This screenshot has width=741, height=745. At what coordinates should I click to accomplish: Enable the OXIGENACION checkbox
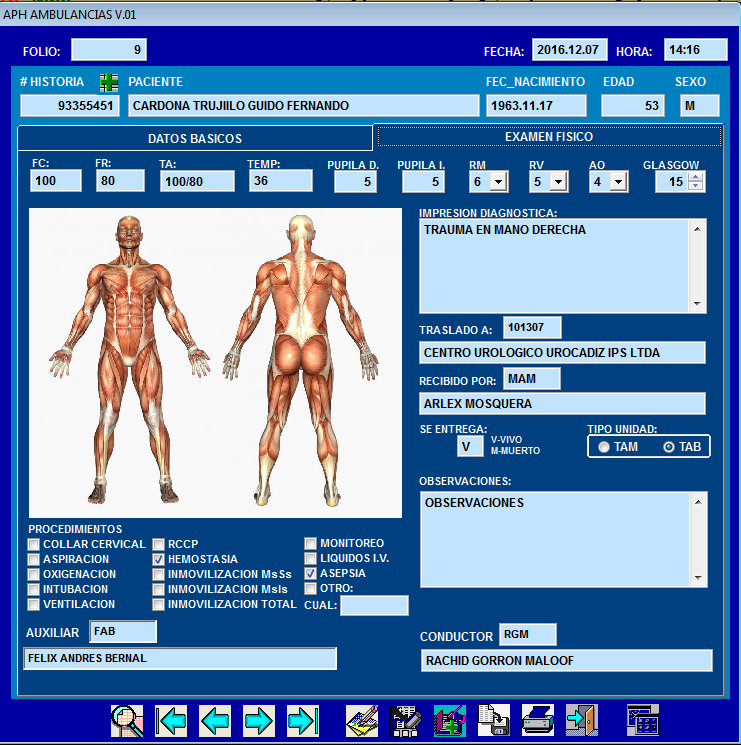pyautogui.click(x=33, y=574)
